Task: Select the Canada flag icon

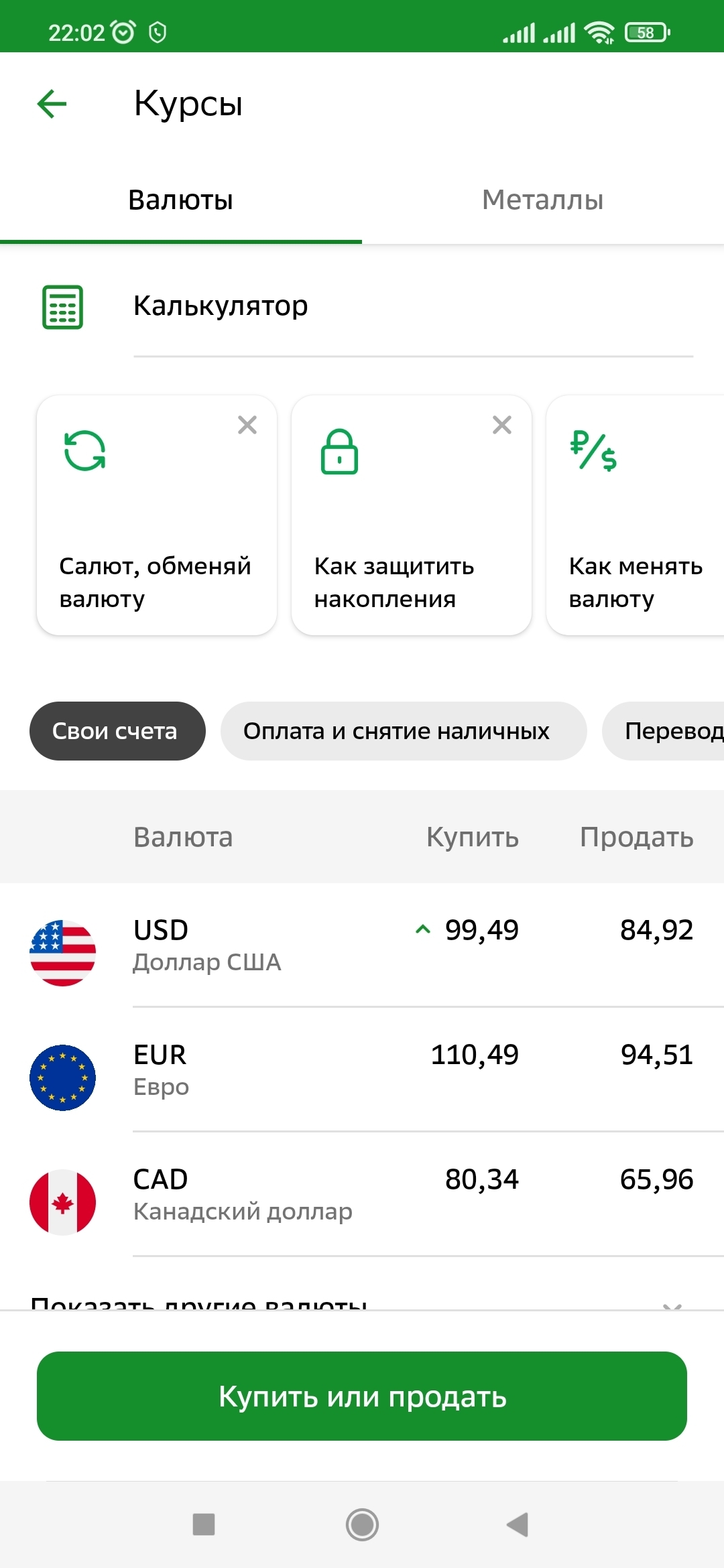Action: (63, 1202)
